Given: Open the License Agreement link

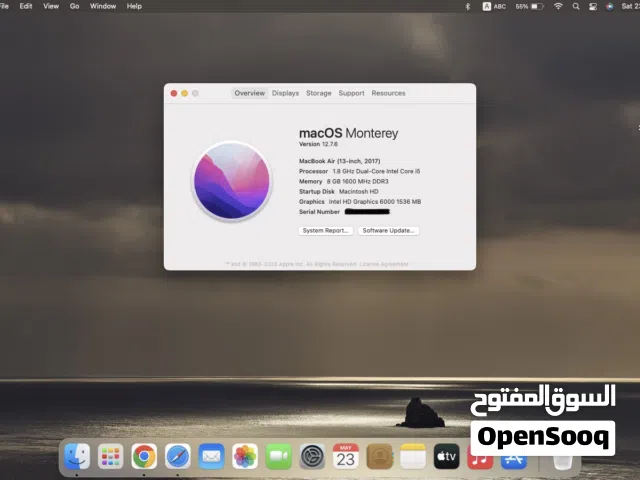Looking at the screenshot, I should tap(384, 264).
